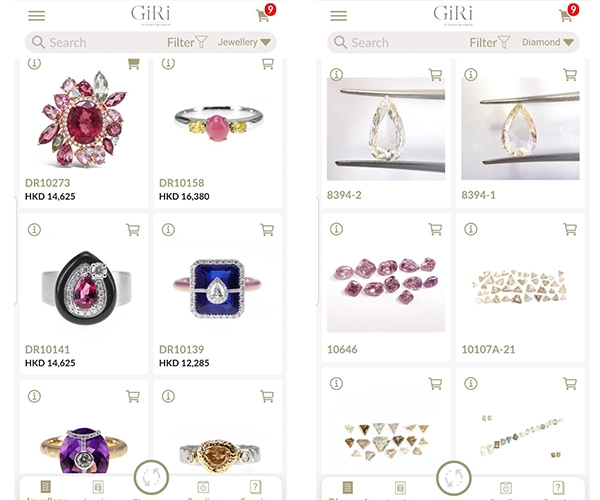Screen dimensions: 600x500
Task: Open hamburger menu on Jewellery screen
Action: click(x=37, y=16)
